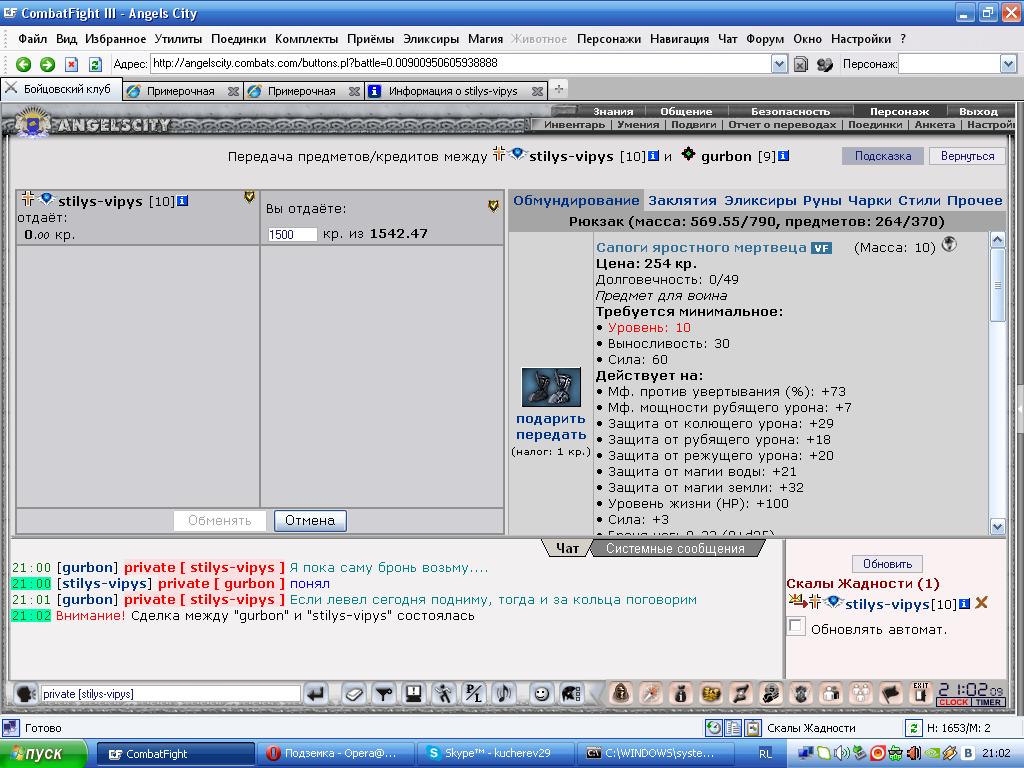Click the передать link
Image resolution: width=1024 pixels, height=768 pixels.
point(551,434)
